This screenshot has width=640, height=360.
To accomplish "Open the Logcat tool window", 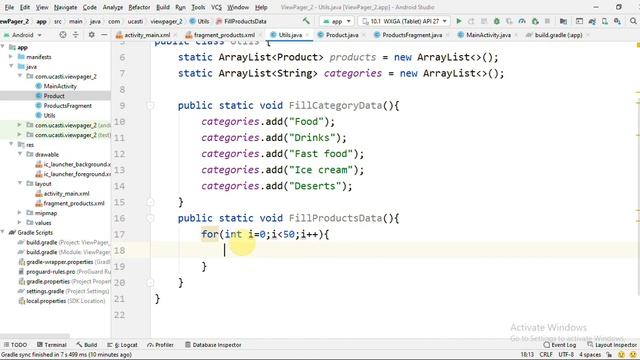I will click(x=122, y=345).
